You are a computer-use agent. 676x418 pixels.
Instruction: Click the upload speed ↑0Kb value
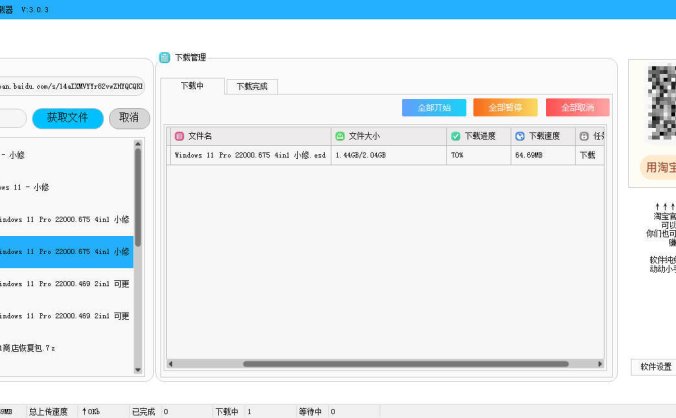91,412
